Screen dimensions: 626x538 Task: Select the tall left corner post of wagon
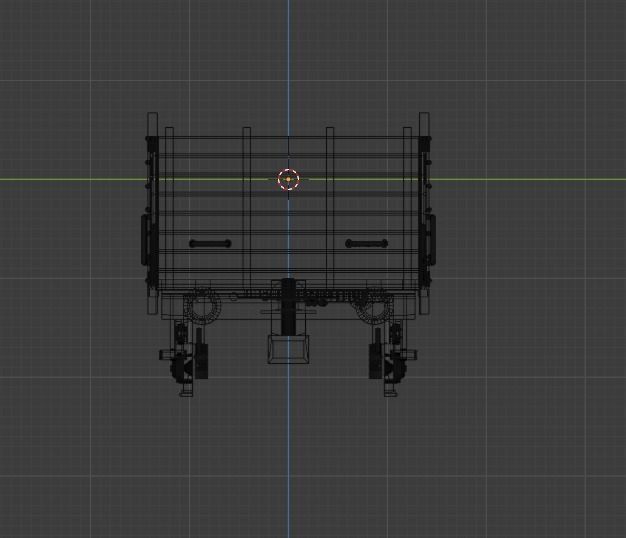[x=153, y=213]
